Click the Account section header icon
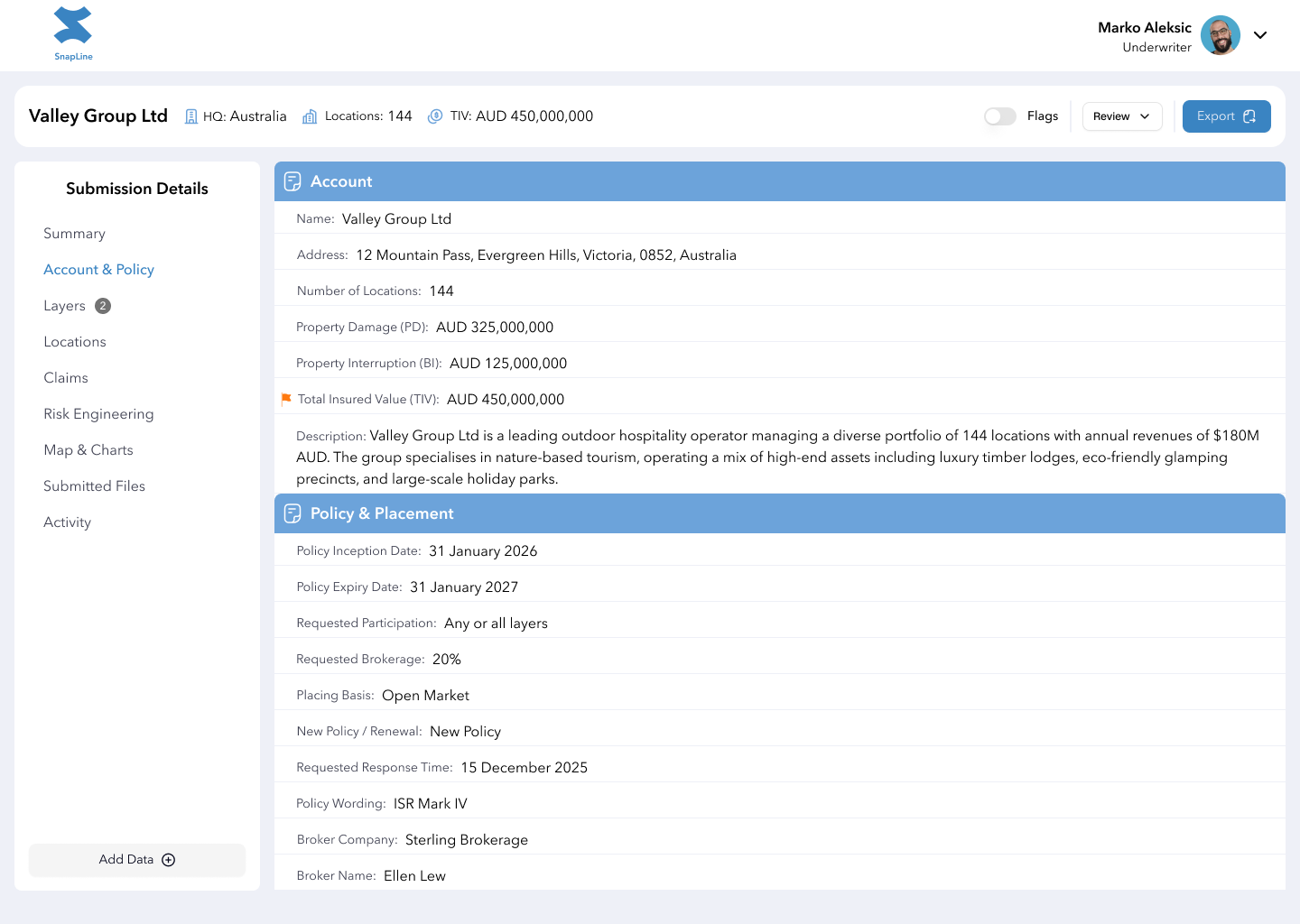The height and width of the screenshot is (924, 1300). [x=292, y=180]
